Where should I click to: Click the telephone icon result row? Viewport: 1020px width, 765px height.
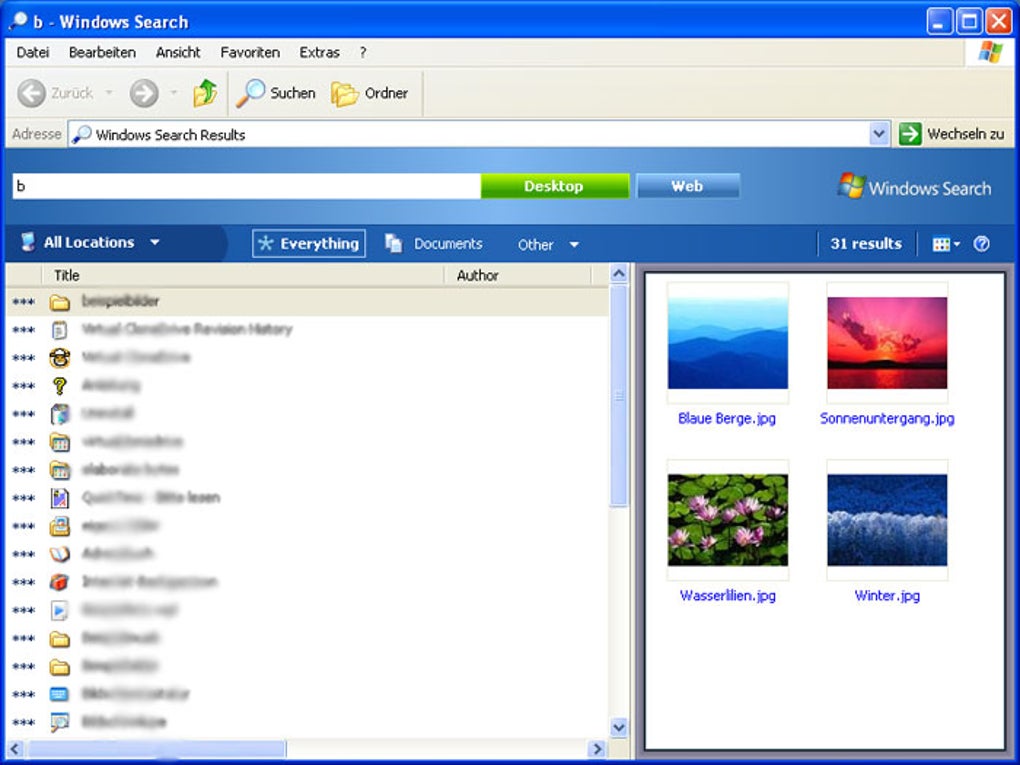pos(59,358)
